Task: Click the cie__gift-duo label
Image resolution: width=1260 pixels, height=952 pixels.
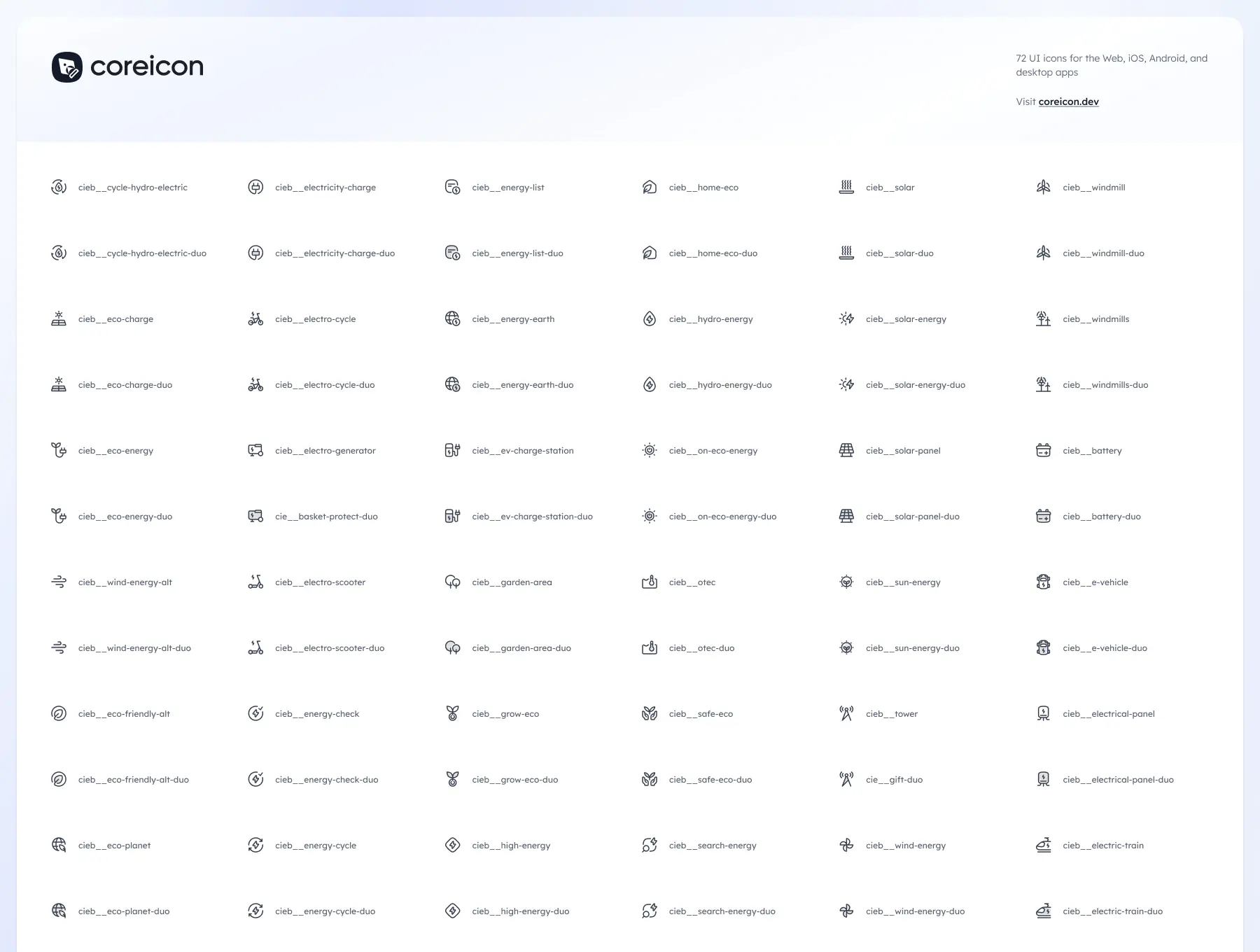Action: pos(894,780)
